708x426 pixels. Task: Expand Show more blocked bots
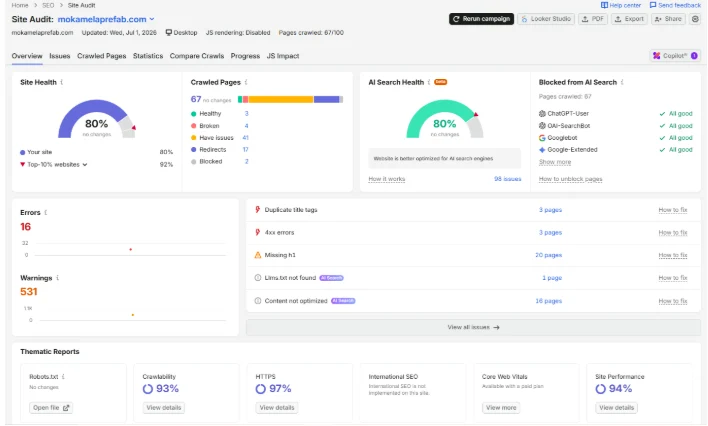[x=555, y=162]
